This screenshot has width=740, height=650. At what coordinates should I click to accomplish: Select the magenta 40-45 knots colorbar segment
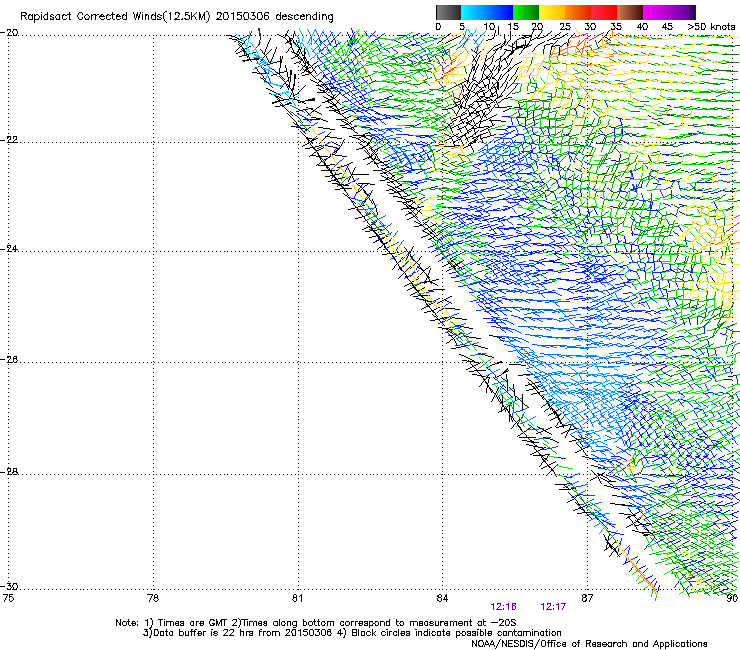(x=656, y=12)
